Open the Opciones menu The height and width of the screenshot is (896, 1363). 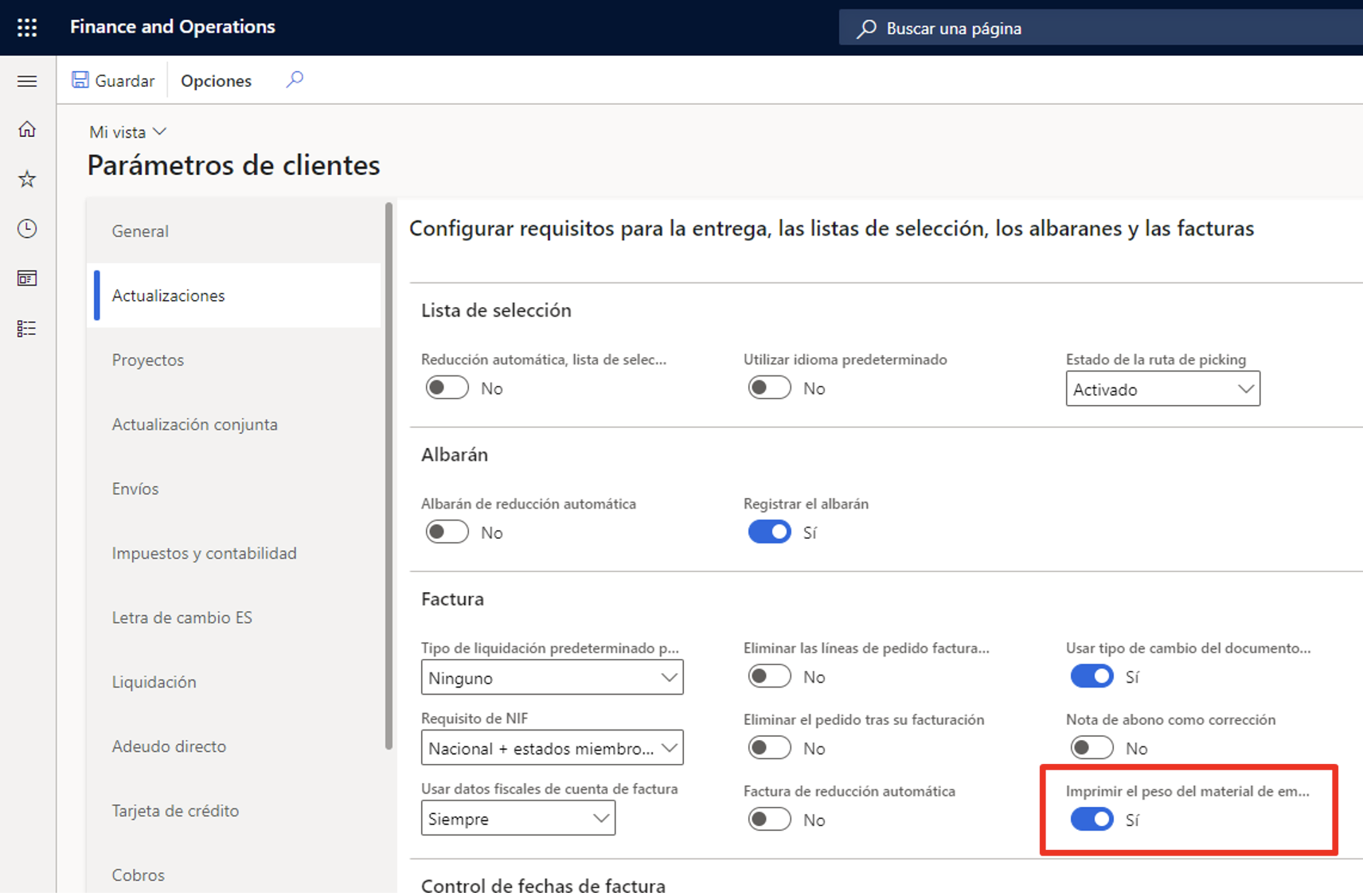tap(216, 80)
